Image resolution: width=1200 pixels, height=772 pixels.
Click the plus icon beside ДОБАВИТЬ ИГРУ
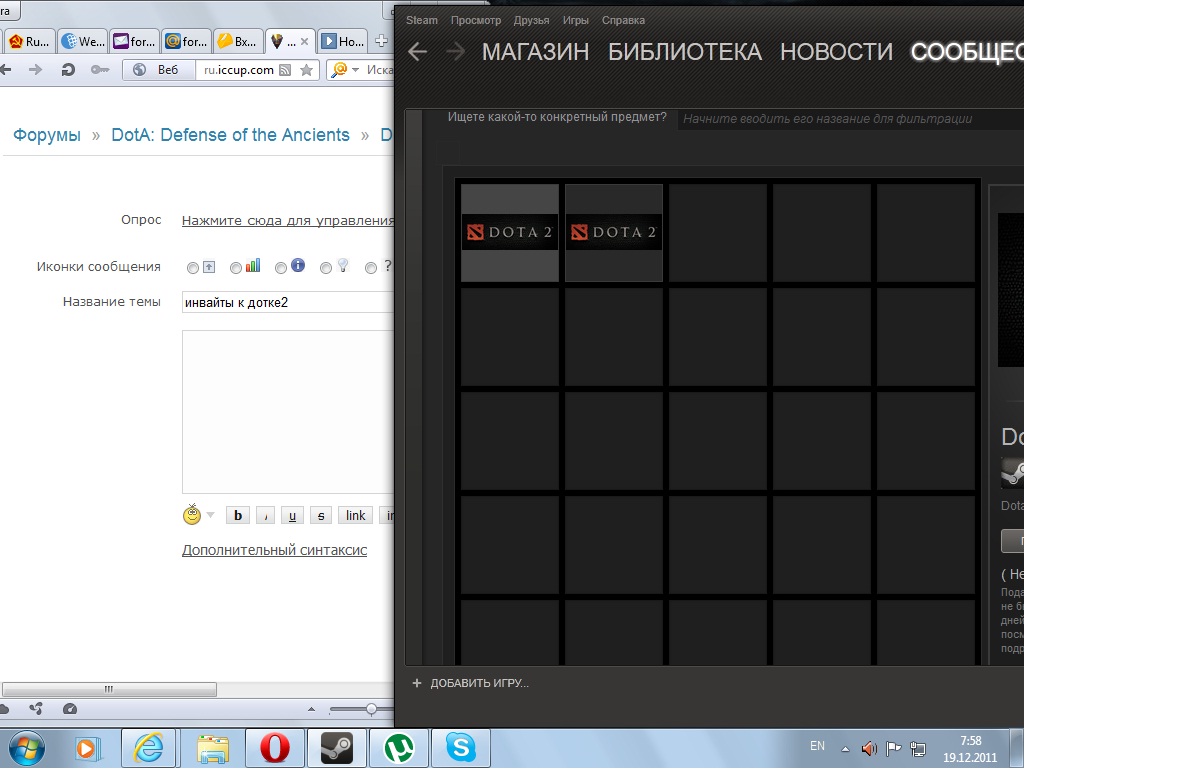click(417, 683)
